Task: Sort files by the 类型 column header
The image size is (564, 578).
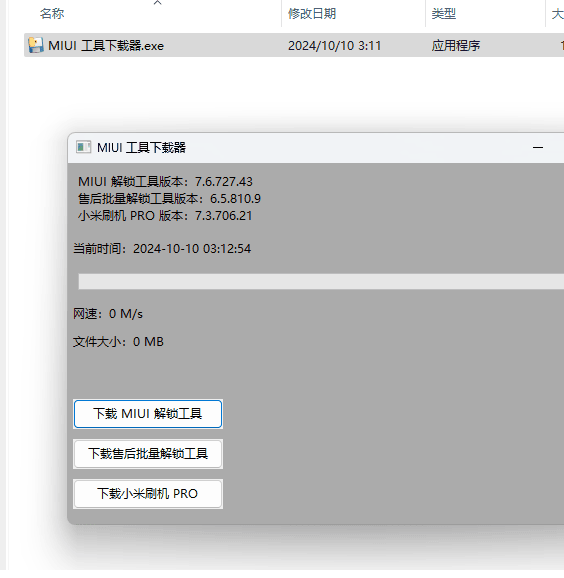Action: coord(443,14)
